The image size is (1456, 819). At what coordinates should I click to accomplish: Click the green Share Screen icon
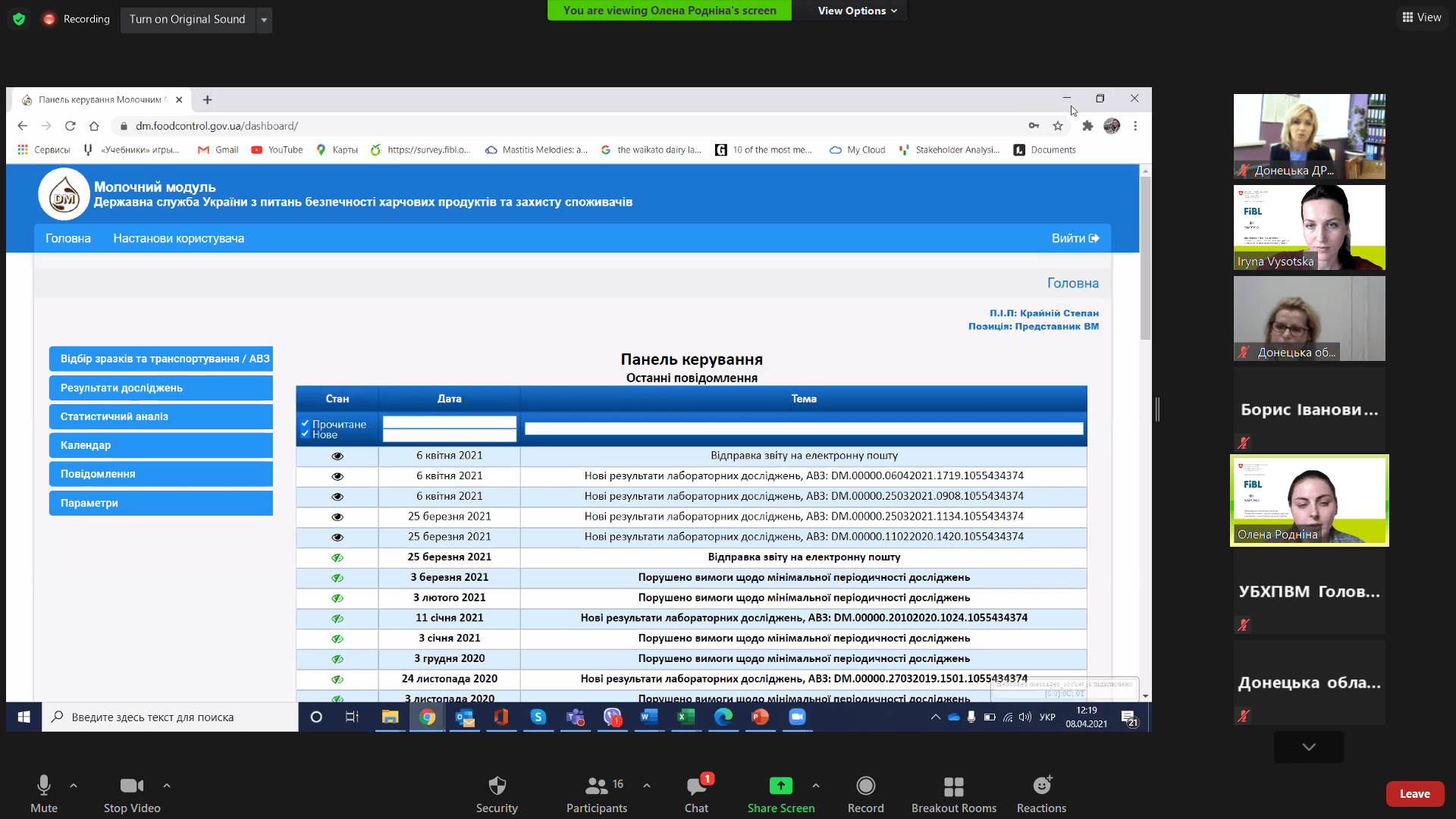[780, 786]
